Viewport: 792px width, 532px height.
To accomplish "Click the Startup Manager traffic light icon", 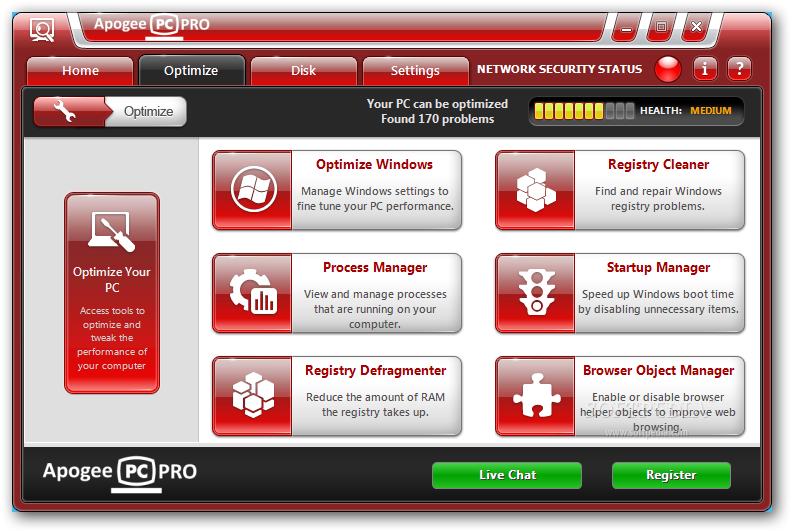I will point(536,293).
